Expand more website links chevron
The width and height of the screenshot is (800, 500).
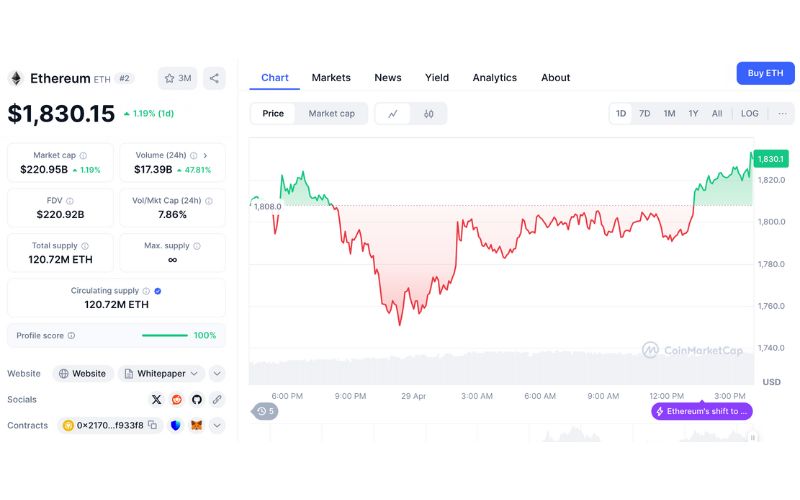coord(217,373)
